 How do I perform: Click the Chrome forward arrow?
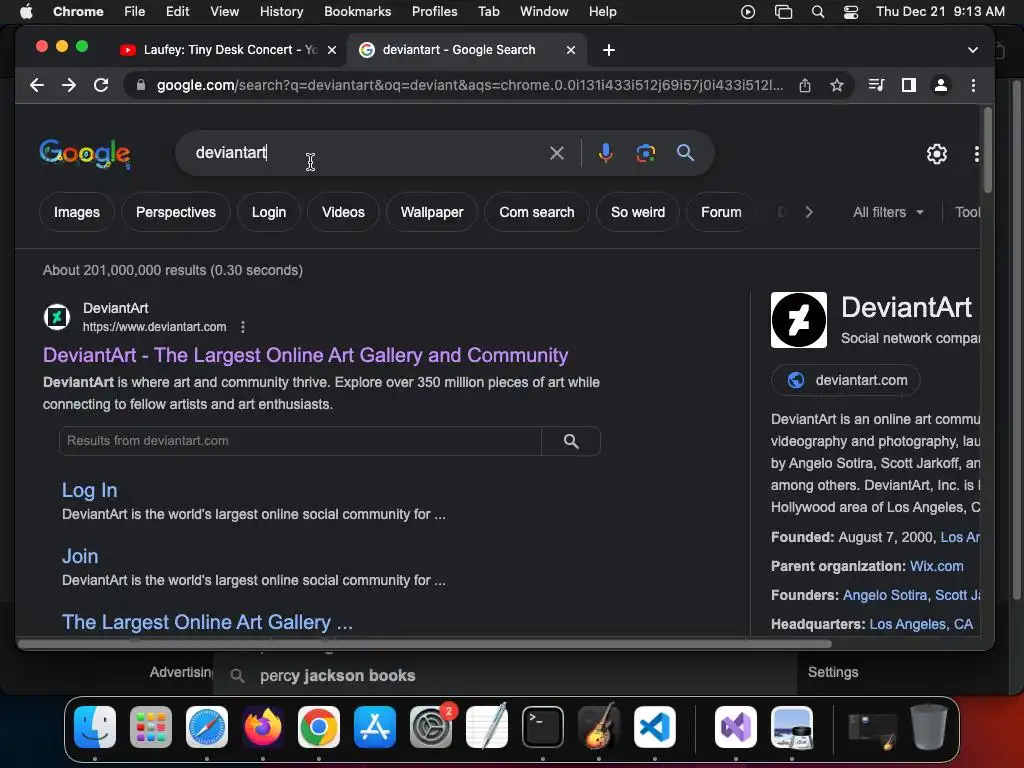click(x=69, y=85)
